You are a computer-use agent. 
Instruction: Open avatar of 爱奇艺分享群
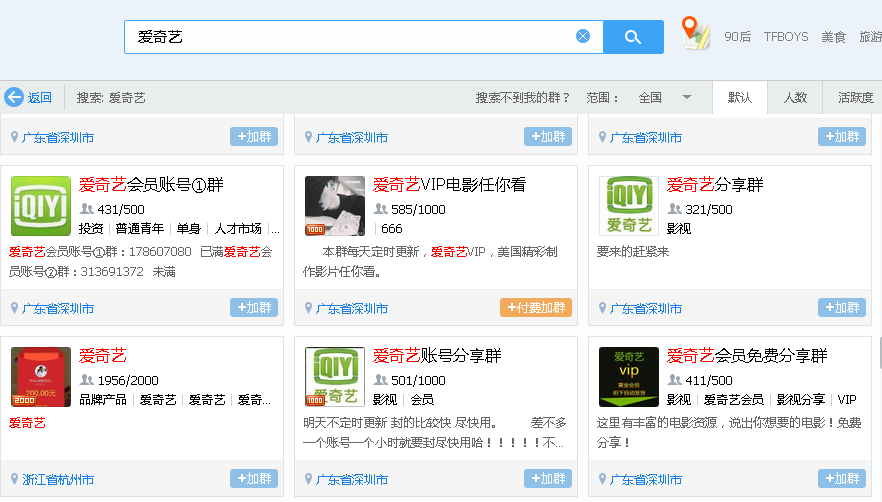[x=629, y=206]
